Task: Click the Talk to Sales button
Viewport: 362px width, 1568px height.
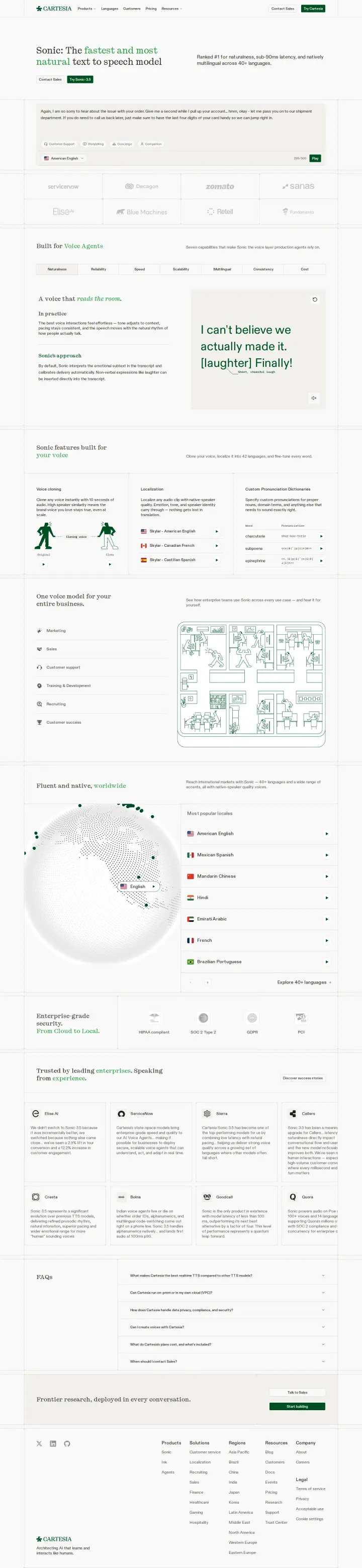Action: 298,1392
